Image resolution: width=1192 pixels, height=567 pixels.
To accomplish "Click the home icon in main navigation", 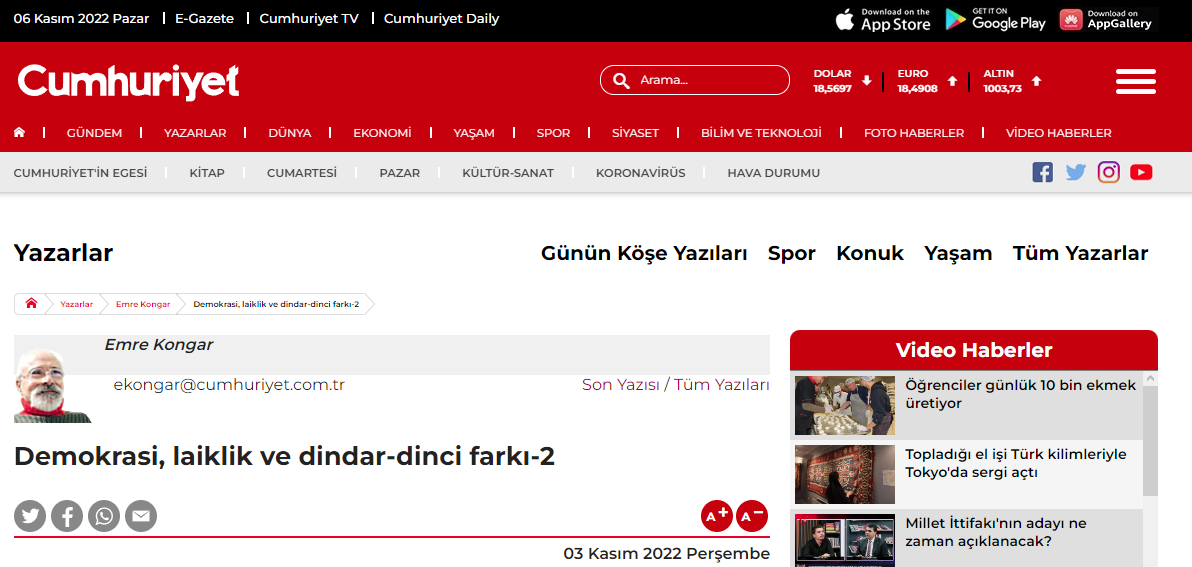I will click(19, 133).
